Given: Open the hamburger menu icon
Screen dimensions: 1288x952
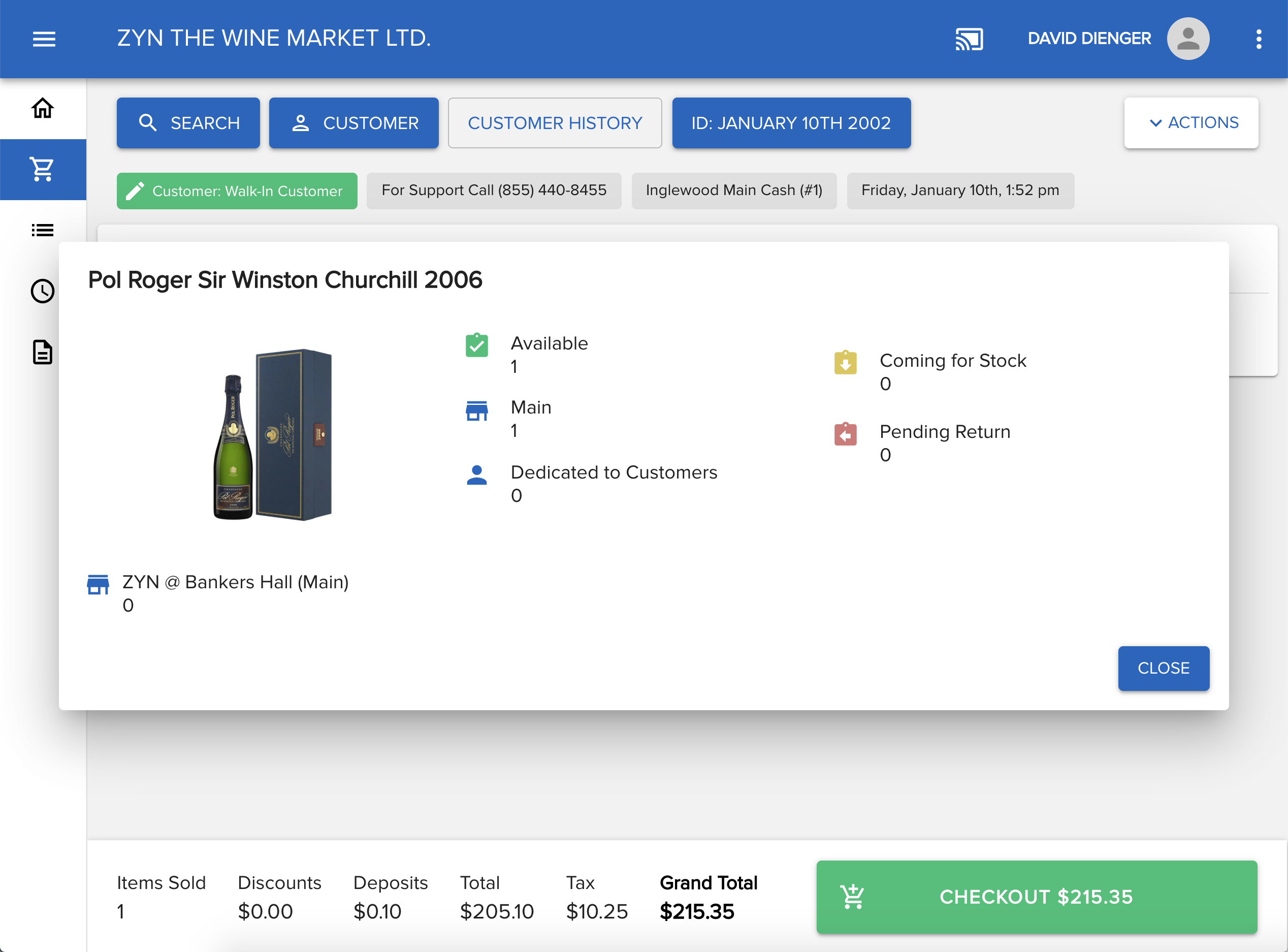Looking at the screenshot, I should click(44, 39).
